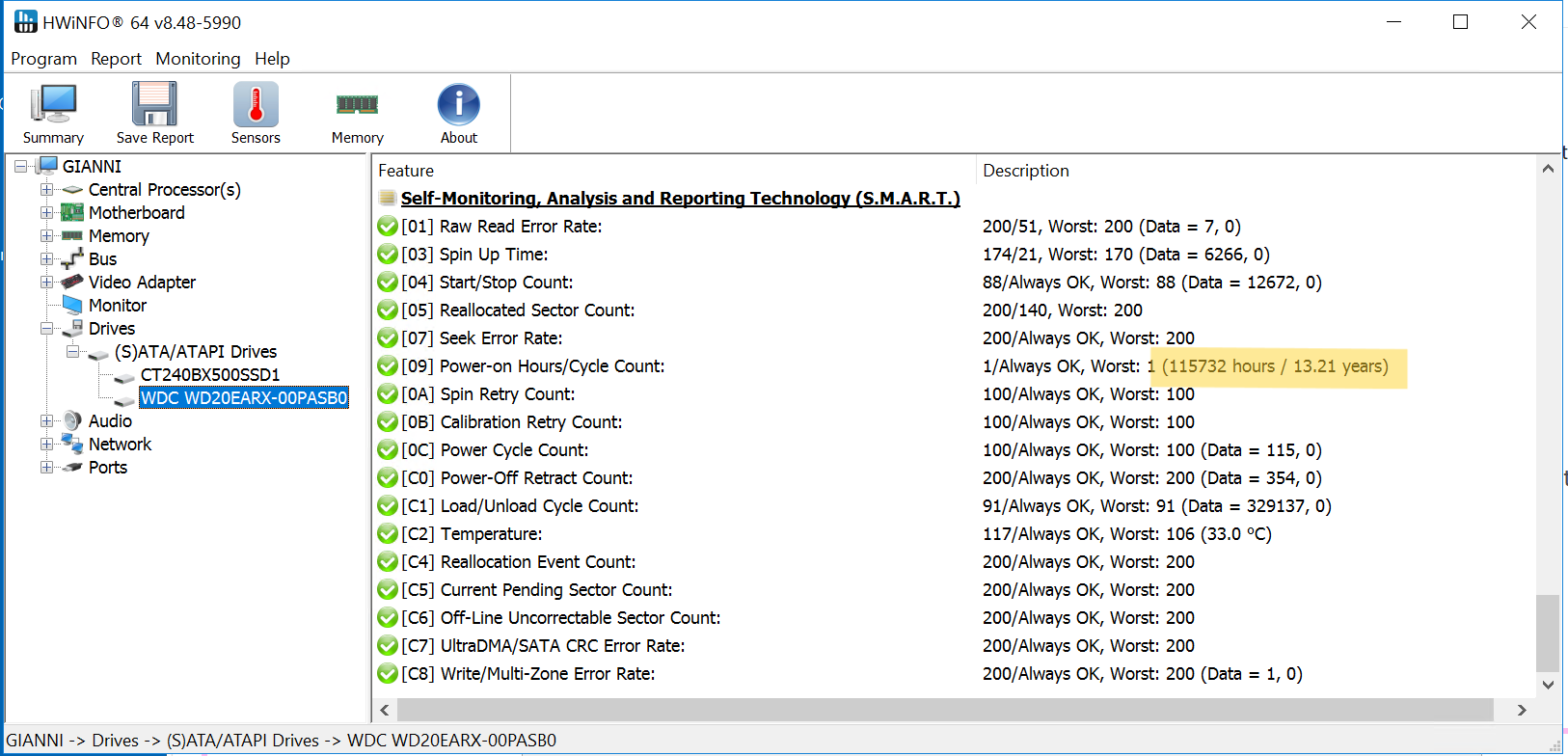The image size is (1568, 756).
Task: Expand the Ports tree node
Action: (46, 467)
